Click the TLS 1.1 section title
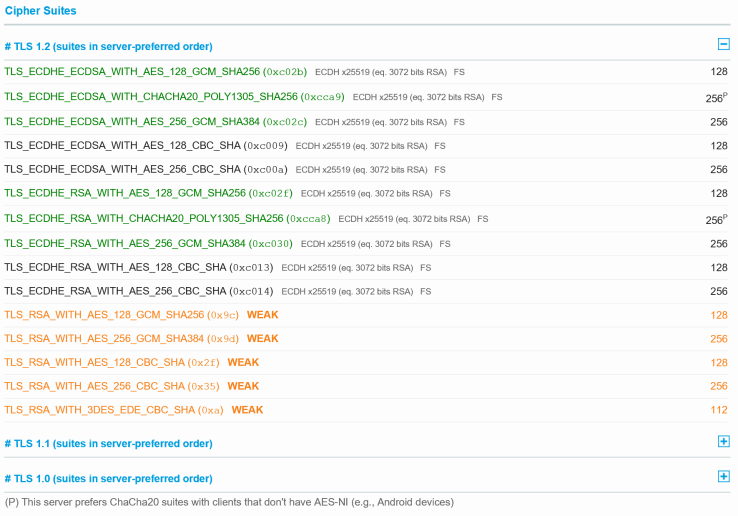Screen dimensions: 738x516 [x=108, y=443]
